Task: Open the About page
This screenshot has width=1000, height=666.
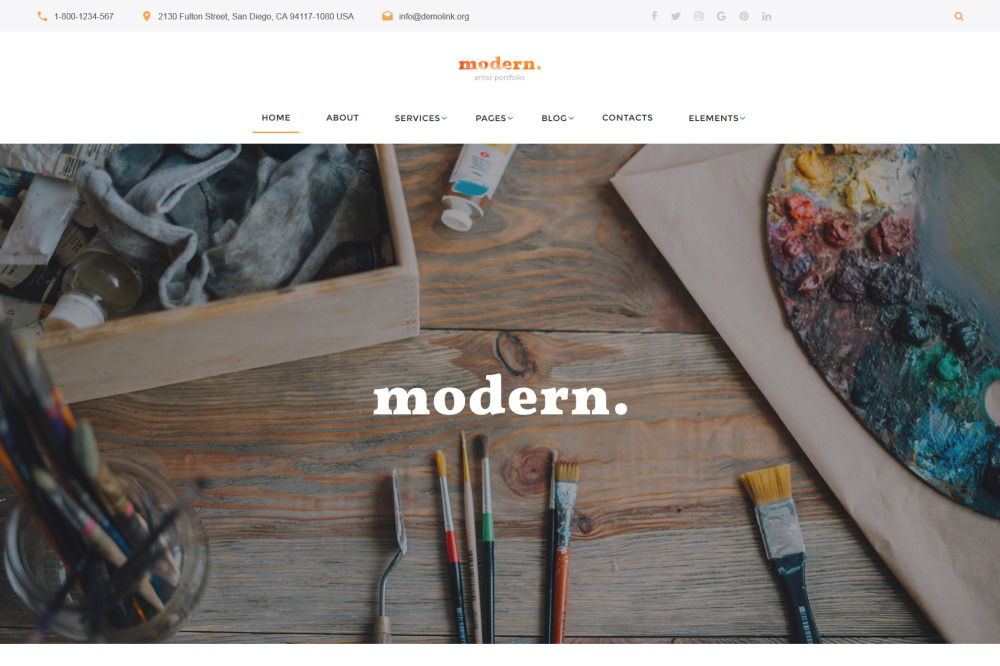Action: [342, 117]
